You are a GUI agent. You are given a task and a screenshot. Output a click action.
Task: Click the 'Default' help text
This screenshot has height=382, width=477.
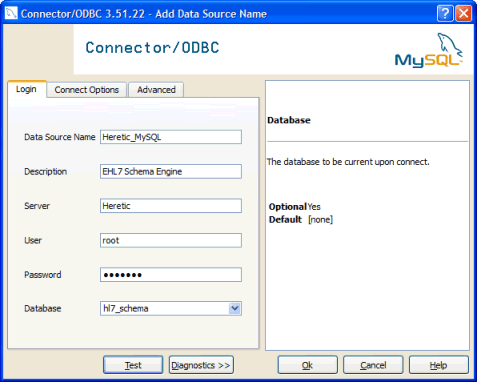point(285,220)
